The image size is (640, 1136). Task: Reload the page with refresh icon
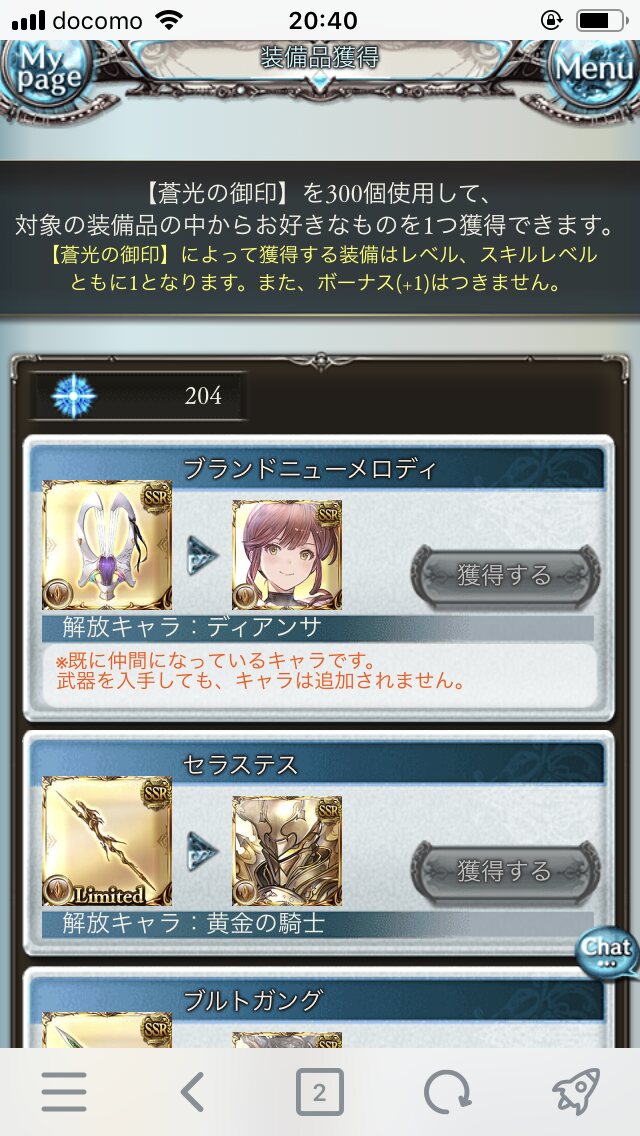tap(447, 1092)
